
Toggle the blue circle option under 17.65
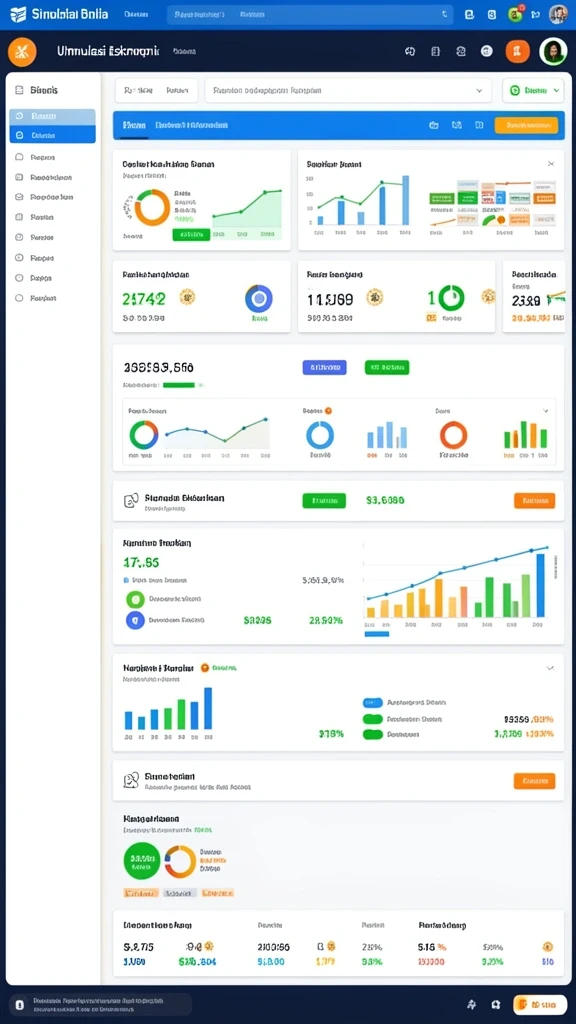135,620
